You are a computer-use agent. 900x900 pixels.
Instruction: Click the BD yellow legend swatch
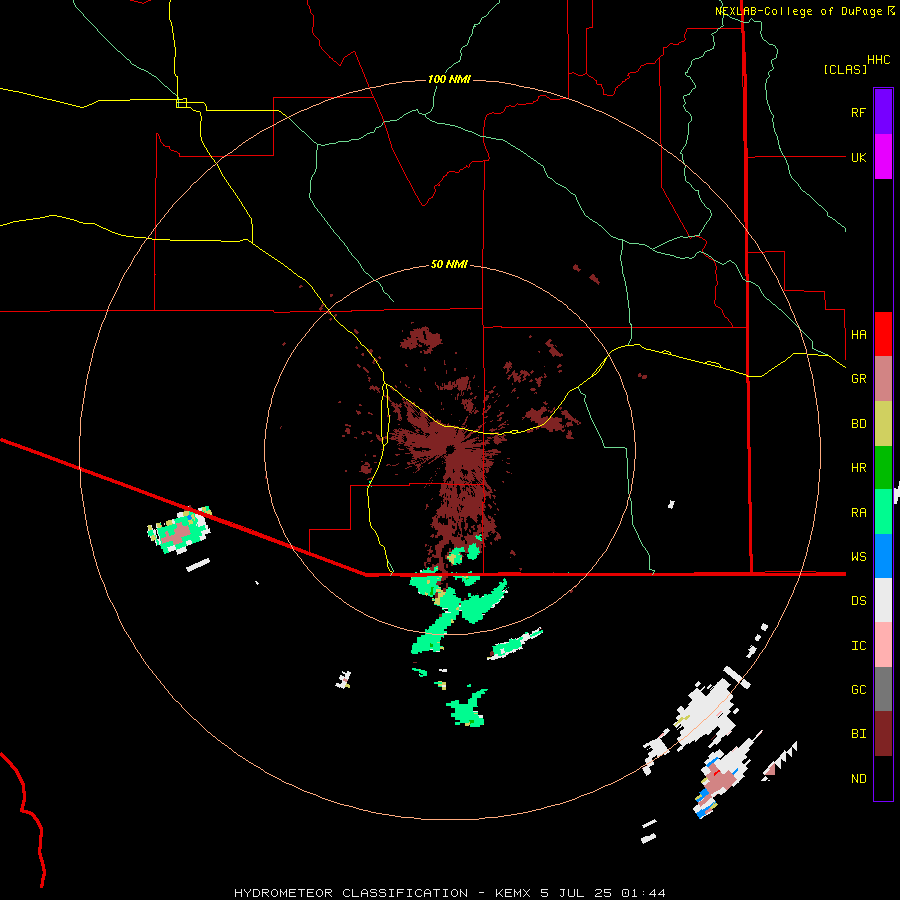click(x=883, y=424)
